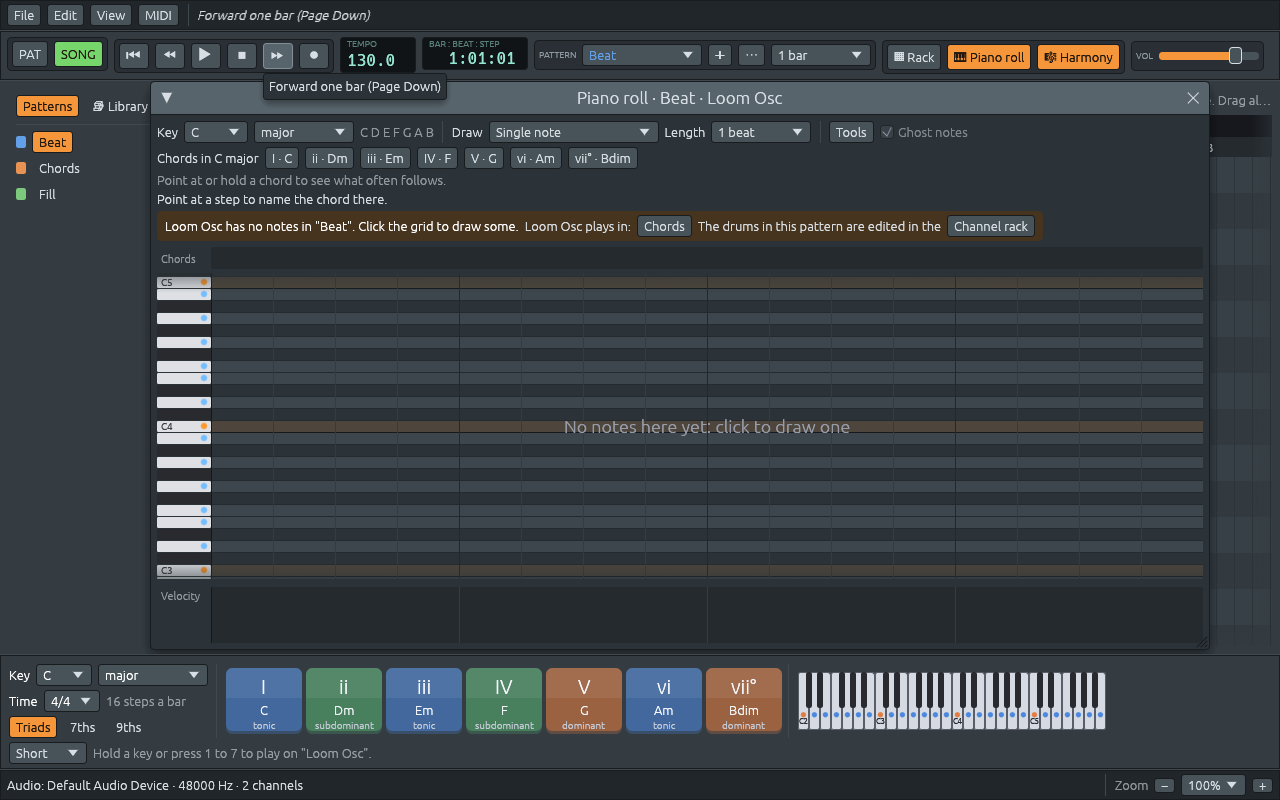
Task: Open the MIDI menu
Action: pyautogui.click(x=158, y=15)
